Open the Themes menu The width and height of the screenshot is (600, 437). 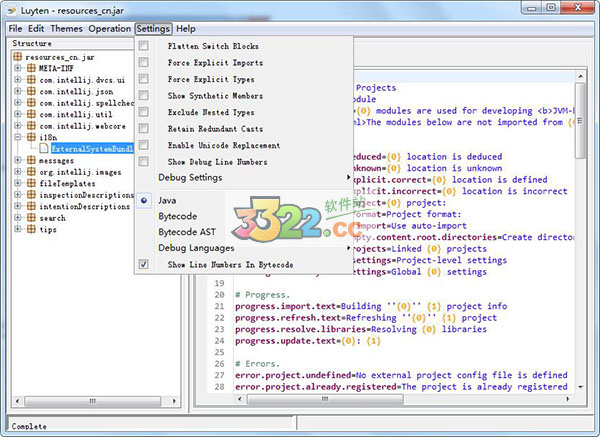(x=66, y=29)
